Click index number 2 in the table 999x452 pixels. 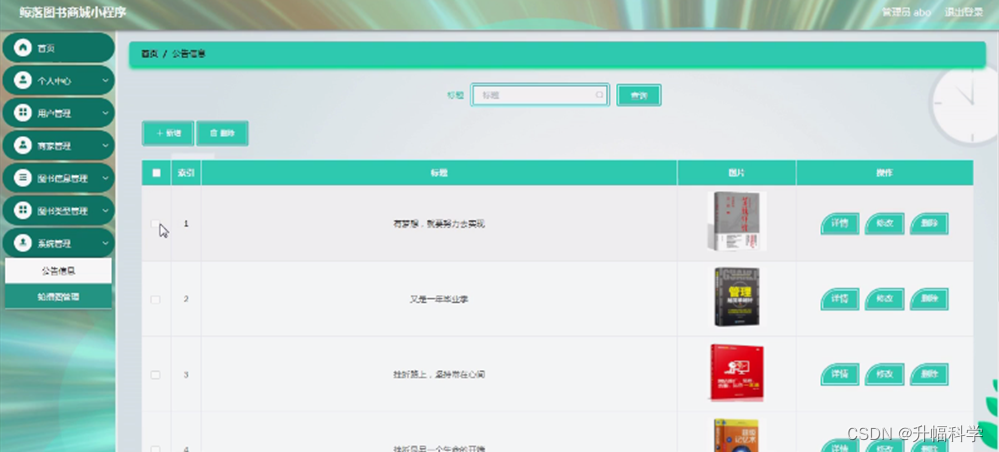point(186,299)
